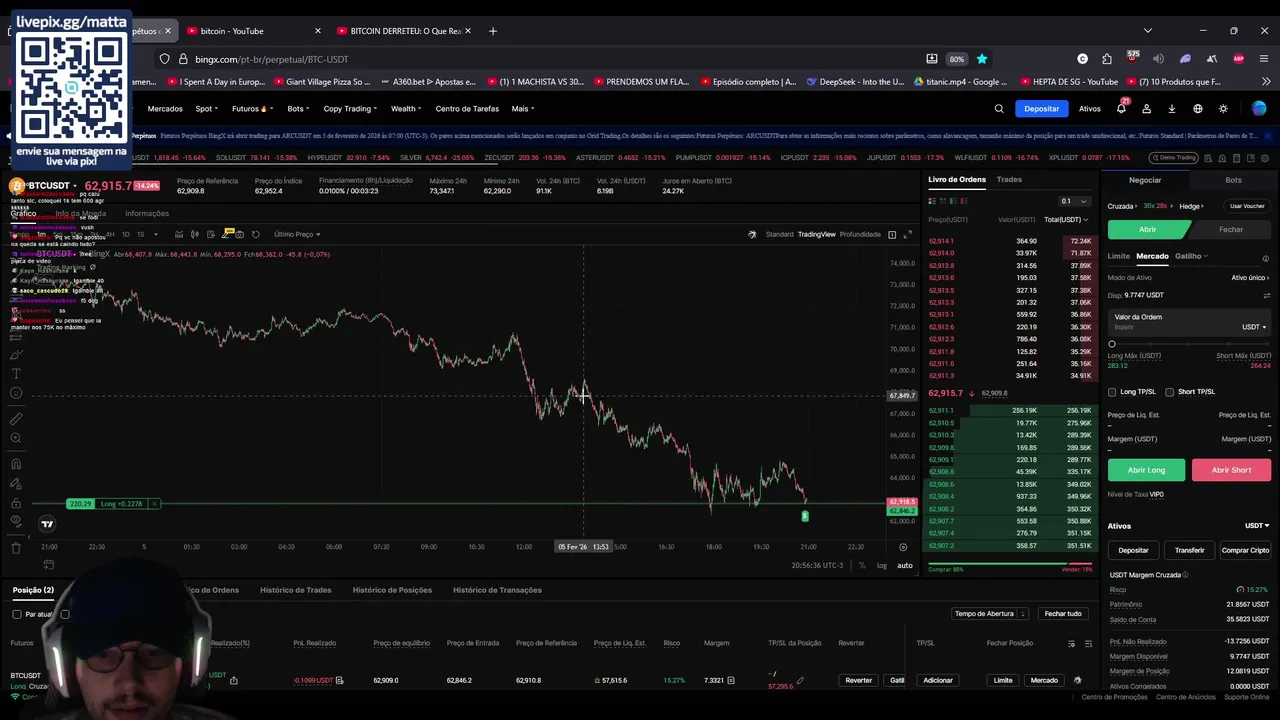This screenshot has width=1280, height=720.
Task: Enable Demo Trading mode
Action: tap(1173, 158)
